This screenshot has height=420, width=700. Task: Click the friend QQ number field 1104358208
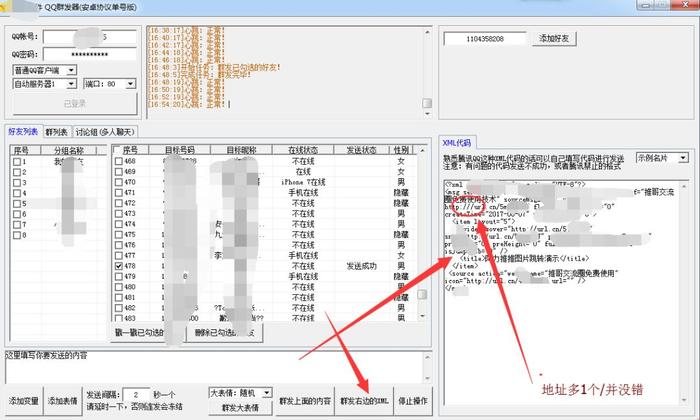pyautogui.click(x=485, y=39)
